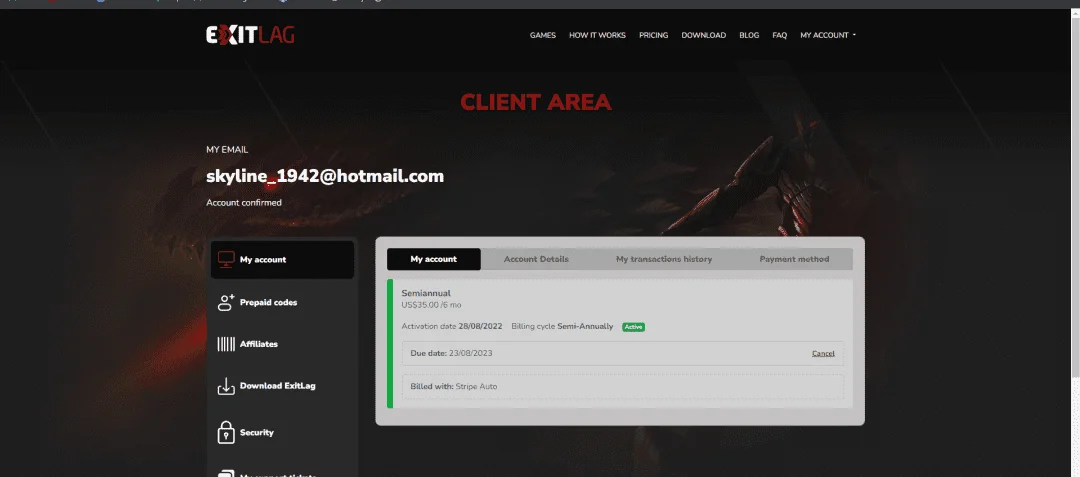Image resolution: width=1080 pixels, height=477 pixels.
Task: Click the Security padlock icon
Action: pos(226,432)
